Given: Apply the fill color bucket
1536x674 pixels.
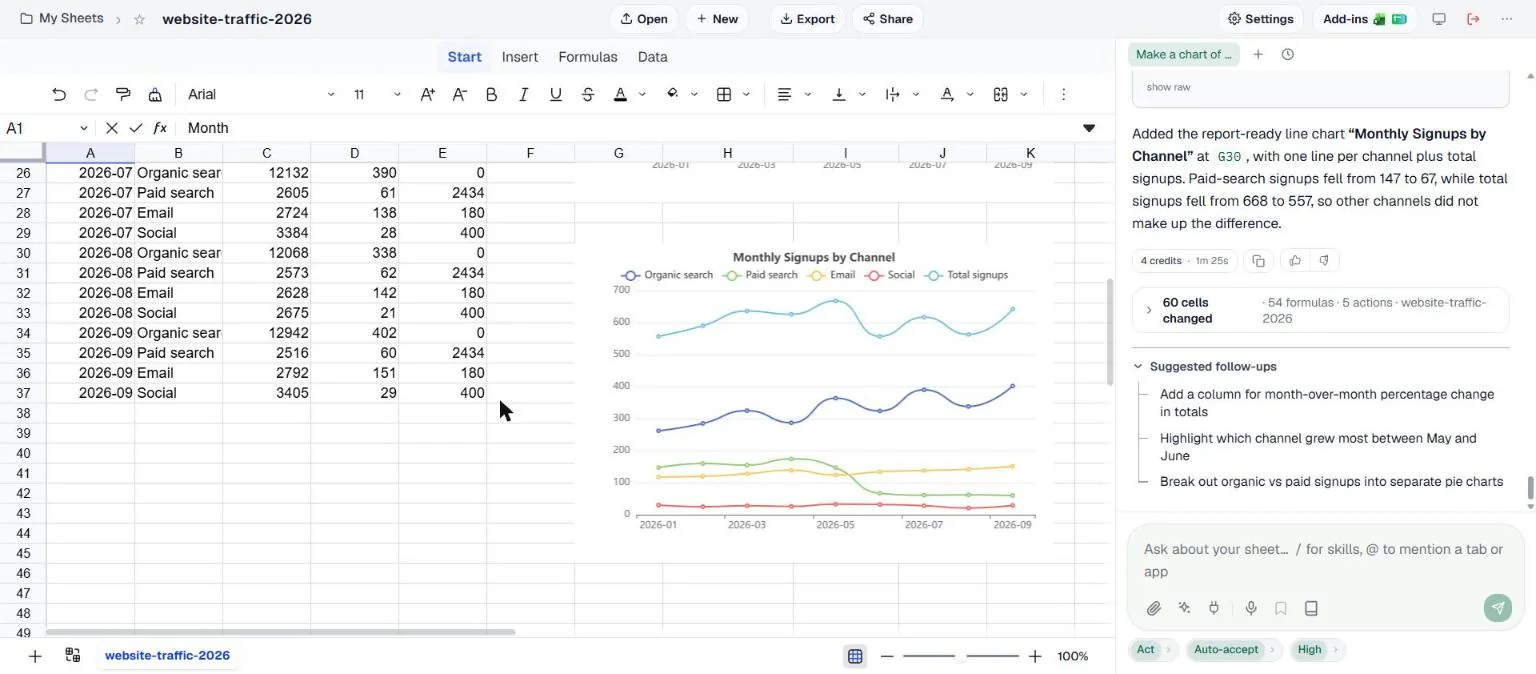Looking at the screenshot, I should (x=672, y=94).
